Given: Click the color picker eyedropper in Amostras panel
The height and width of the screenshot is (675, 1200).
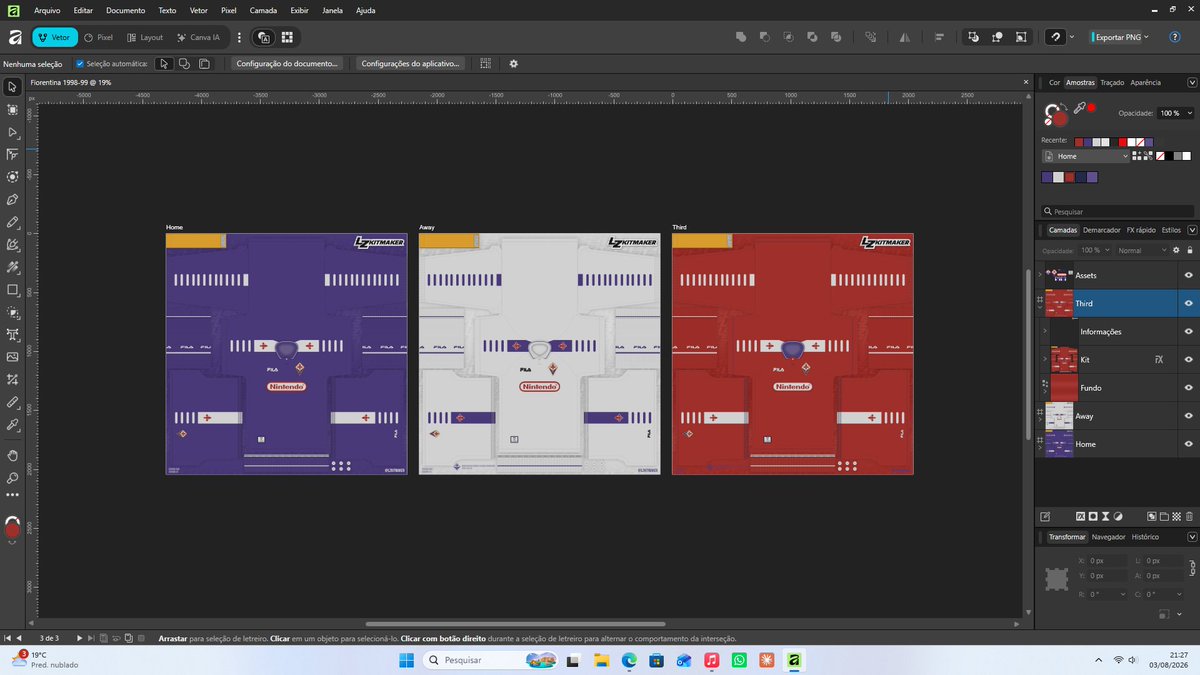Looking at the screenshot, I should pyautogui.click(x=1080, y=107).
